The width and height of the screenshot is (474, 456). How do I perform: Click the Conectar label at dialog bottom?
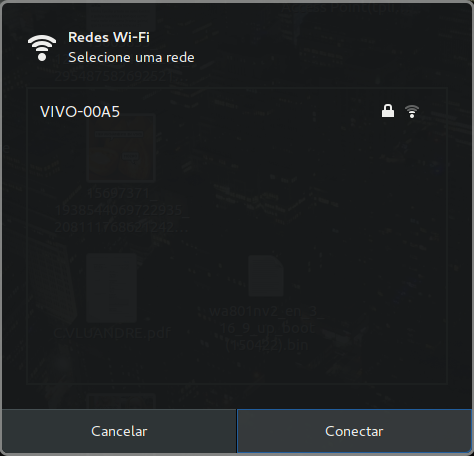(354, 431)
